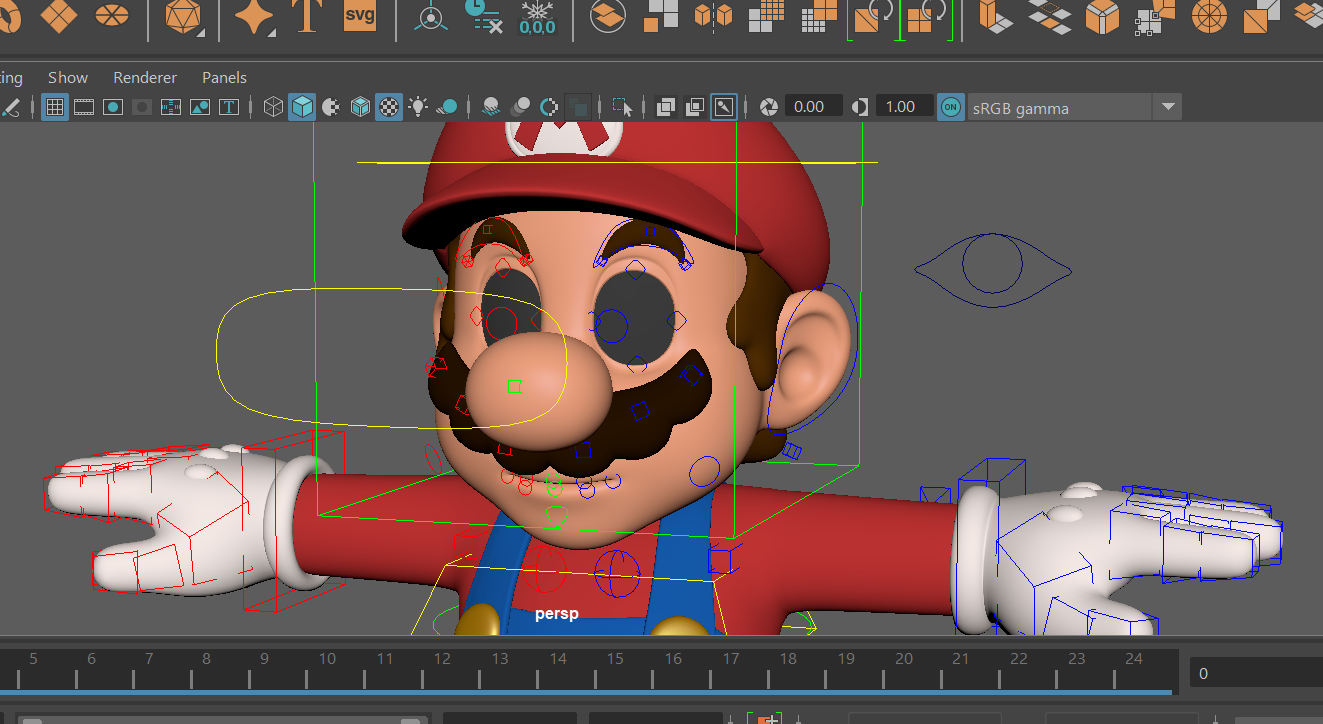The width and height of the screenshot is (1323, 724).
Task: Click the Bridge floating faces shelf icon
Action: click(1050, 16)
